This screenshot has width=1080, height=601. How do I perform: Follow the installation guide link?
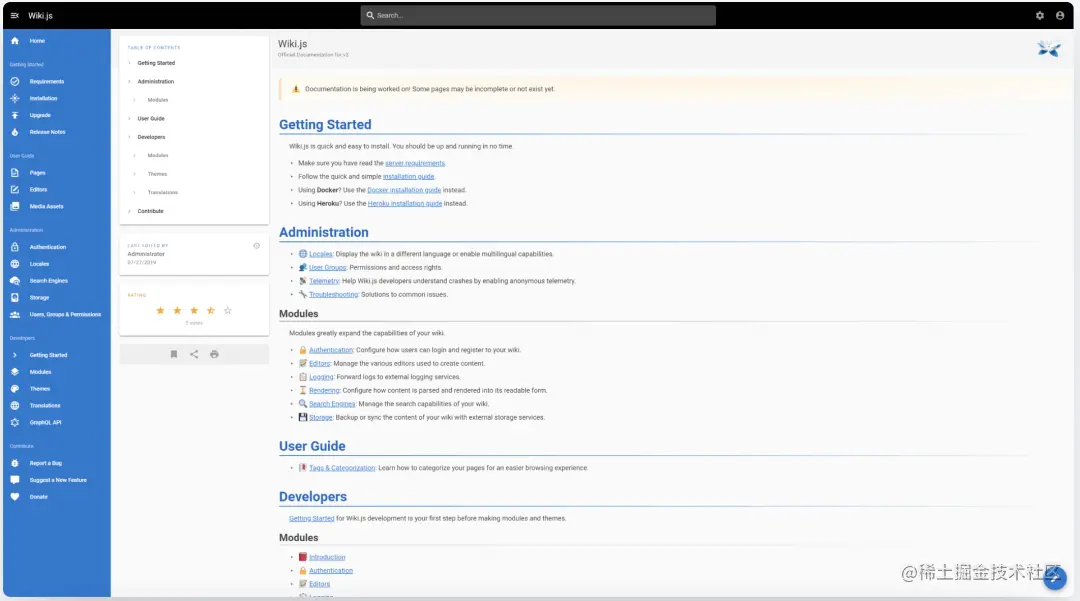click(x=408, y=177)
